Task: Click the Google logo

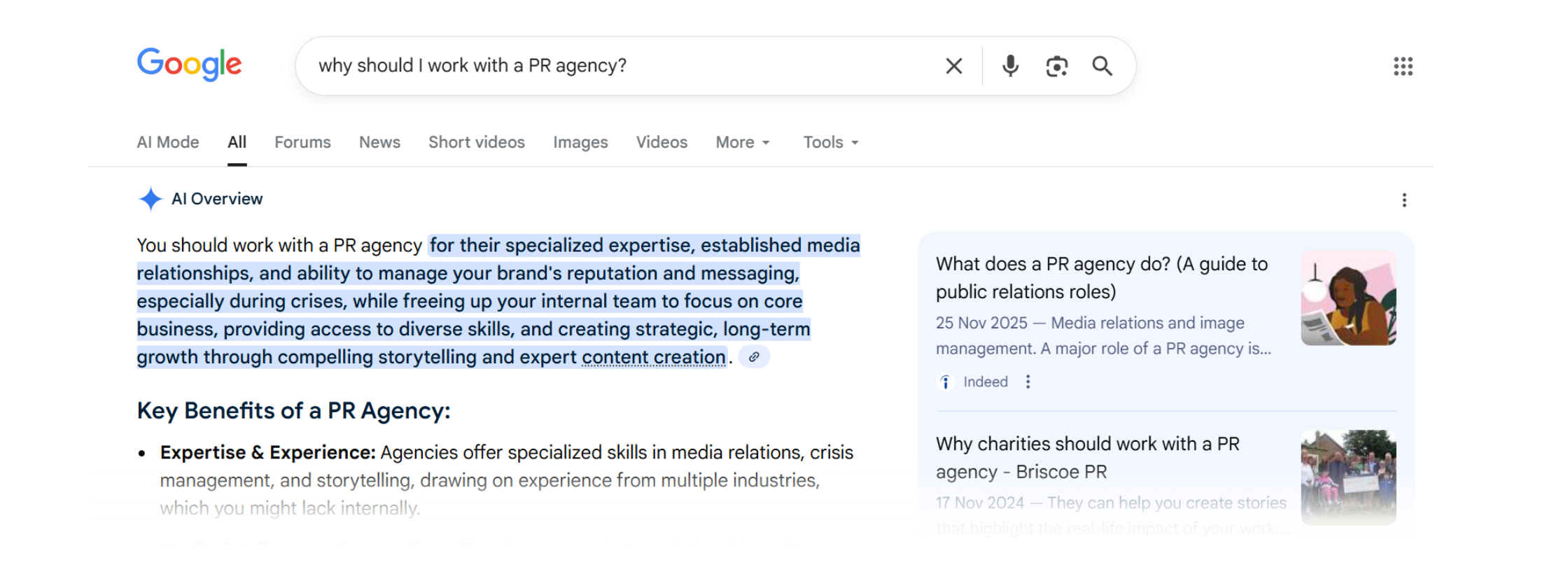Action: point(189,64)
